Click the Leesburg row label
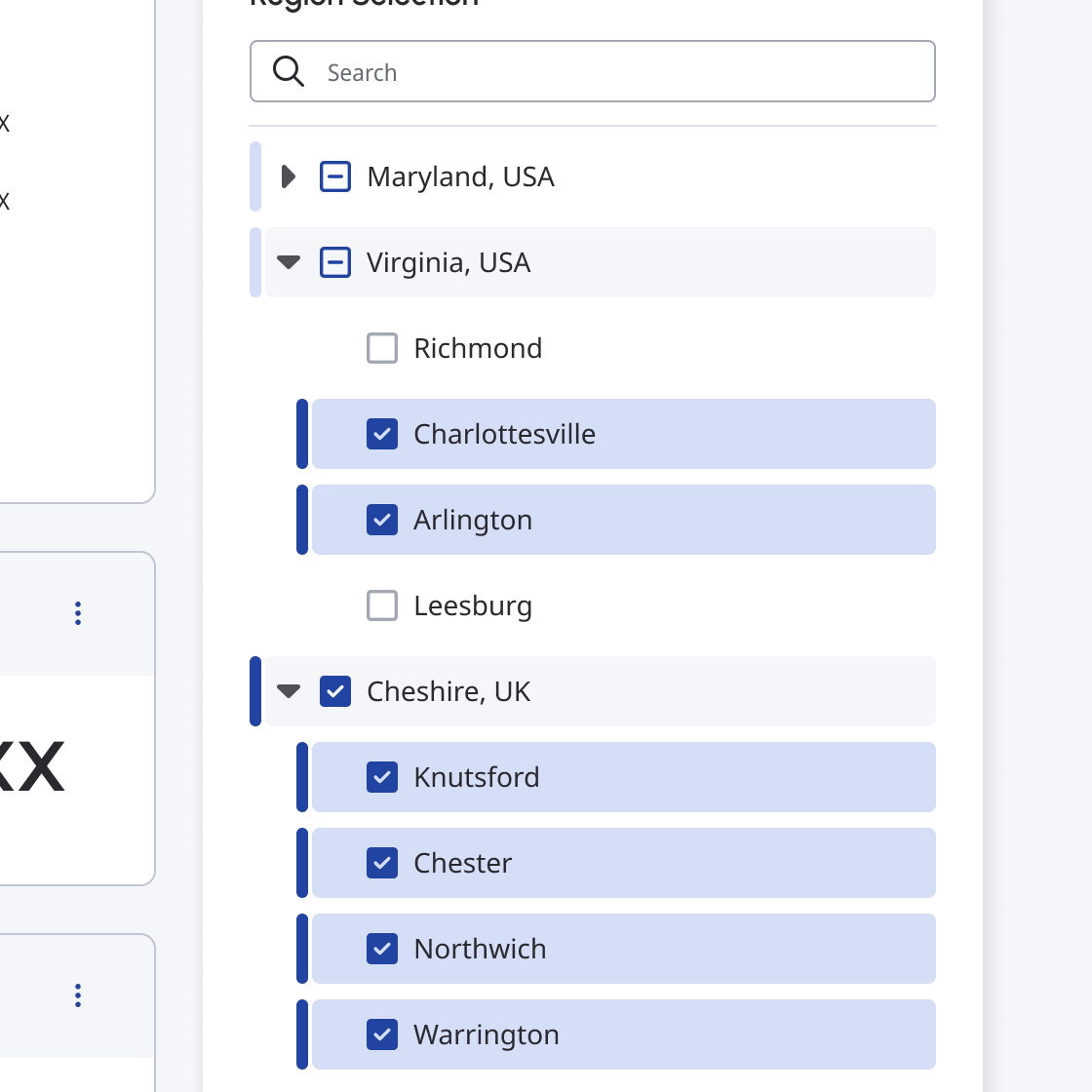 click(473, 605)
